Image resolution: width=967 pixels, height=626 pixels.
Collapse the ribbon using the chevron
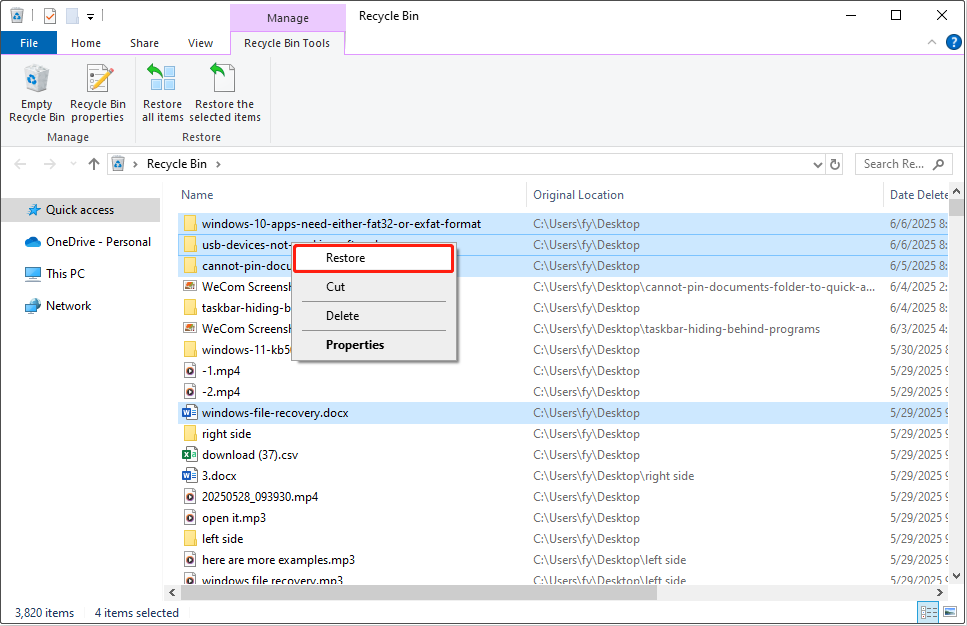(x=931, y=42)
